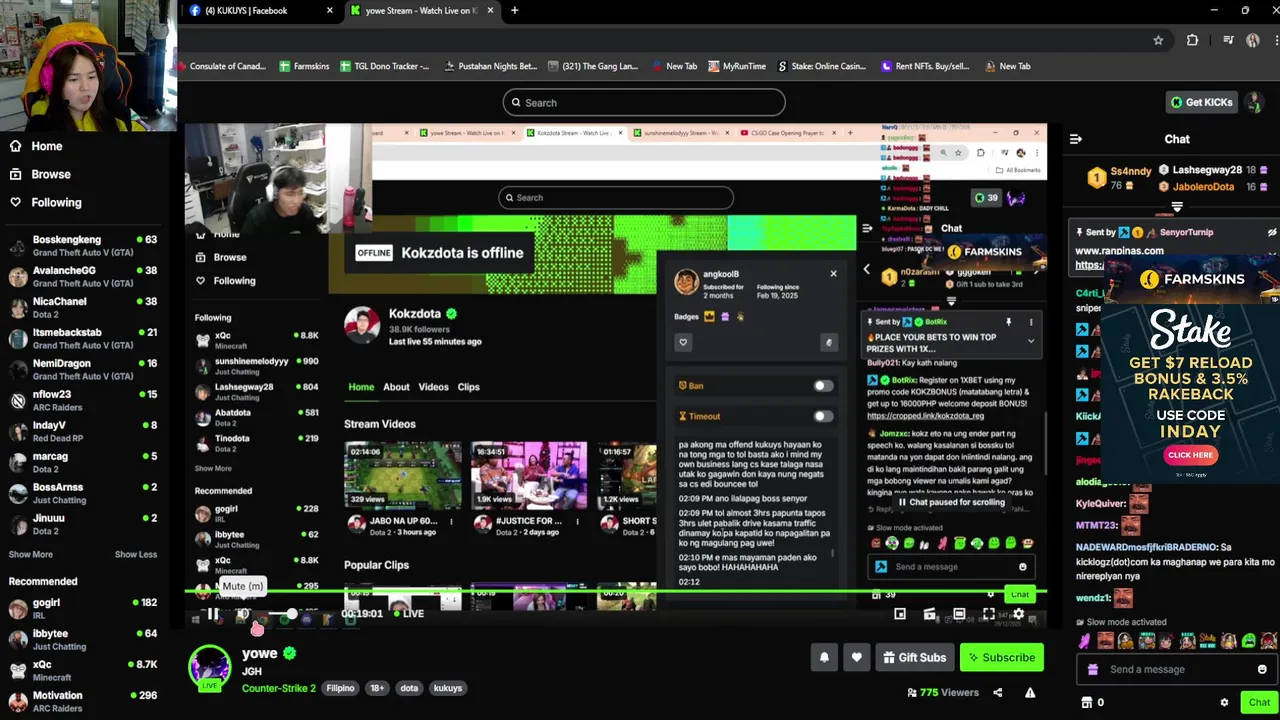Viewport: 1280px width, 720px height.
Task: Select the About tab on Kokzdota page
Action: click(396, 387)
